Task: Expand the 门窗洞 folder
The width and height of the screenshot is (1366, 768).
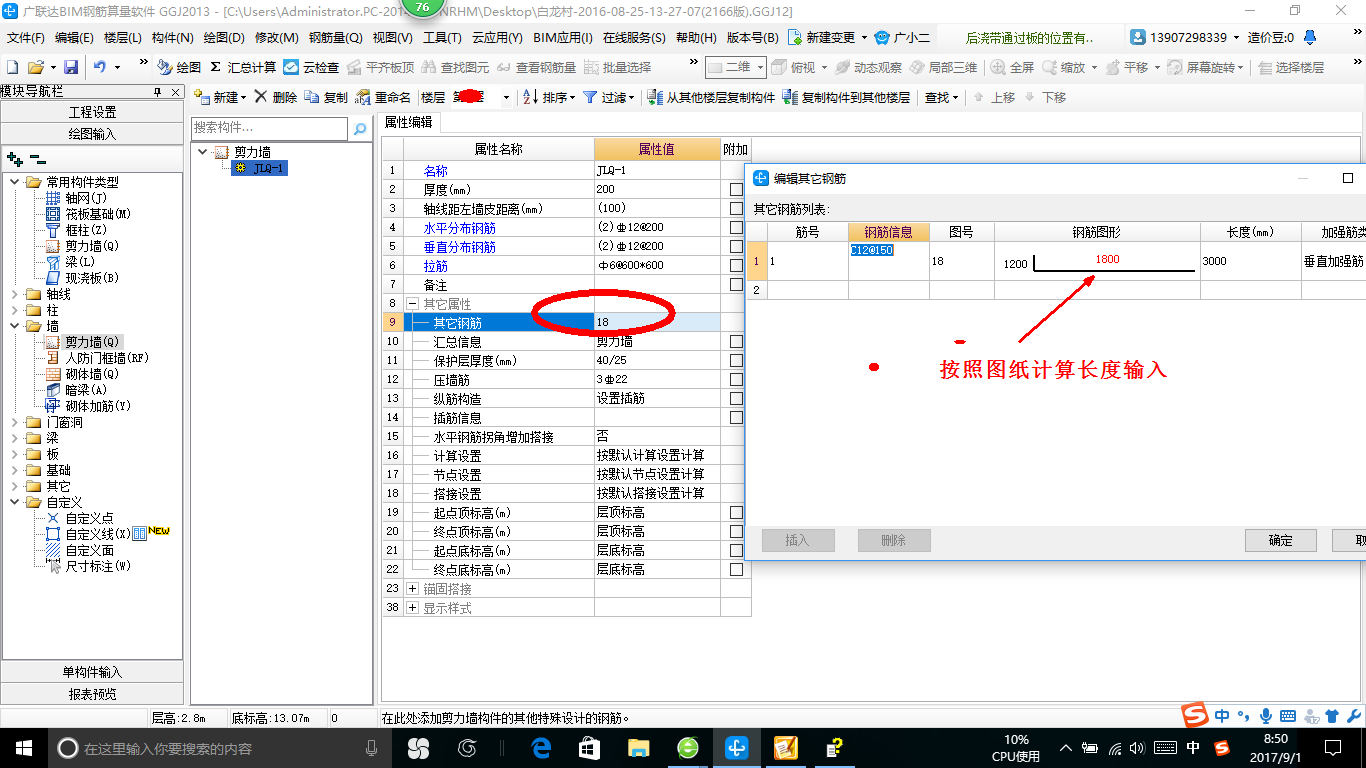Action: (15, 422)
